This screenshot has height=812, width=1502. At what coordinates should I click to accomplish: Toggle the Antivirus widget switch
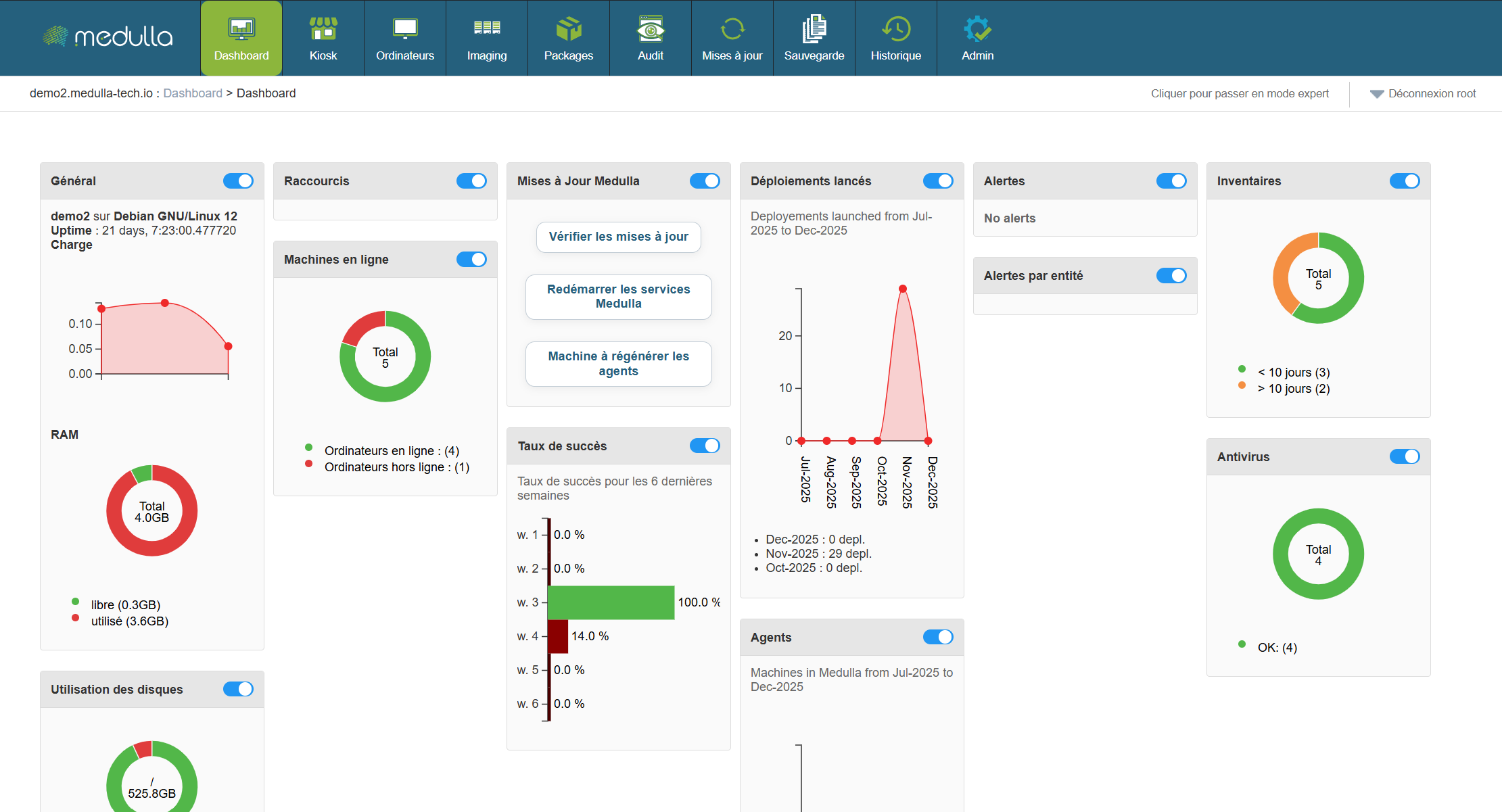[x=1405, y=457]
